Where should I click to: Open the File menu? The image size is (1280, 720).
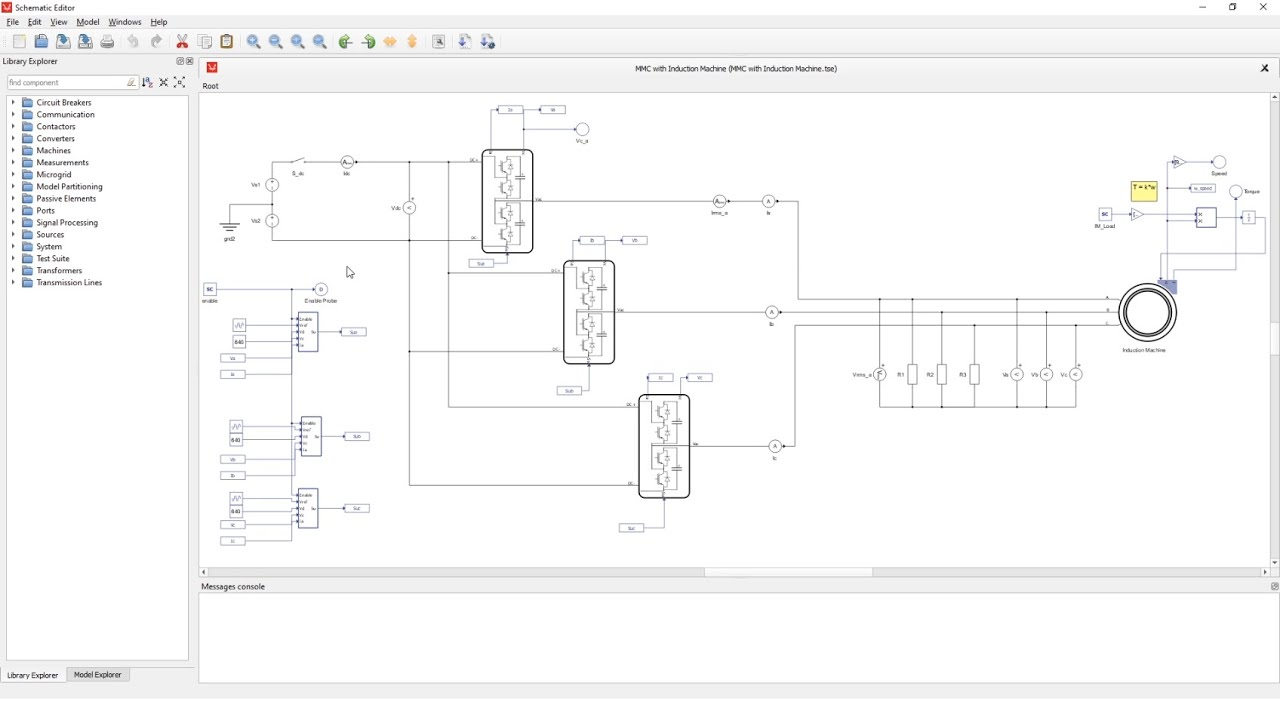13,22
